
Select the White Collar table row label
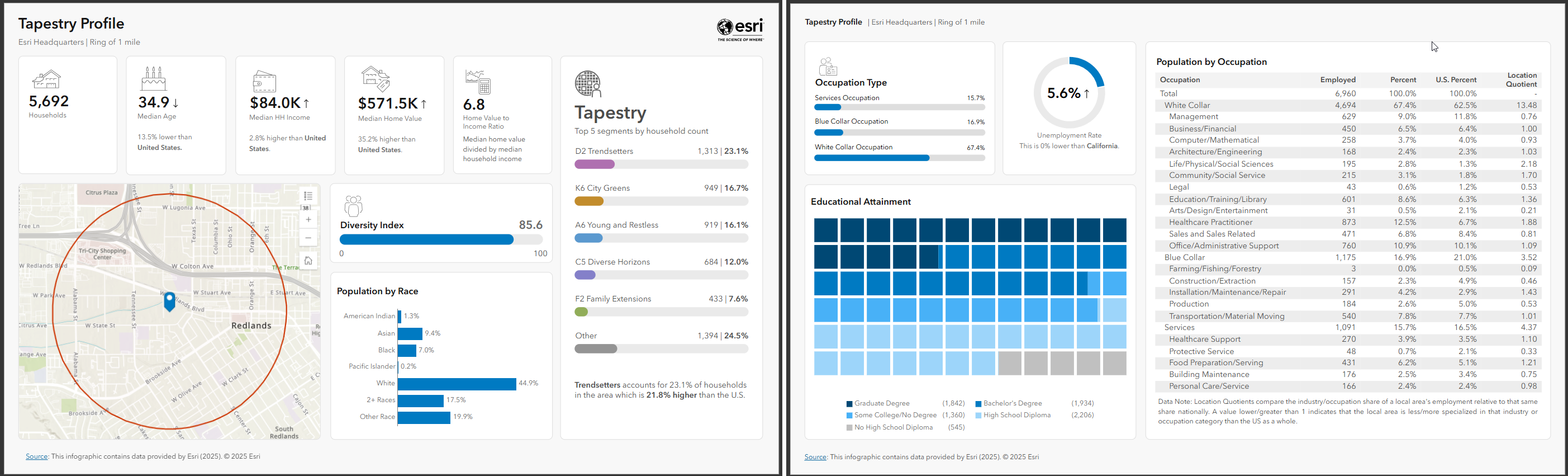(x=1187, y=106)
